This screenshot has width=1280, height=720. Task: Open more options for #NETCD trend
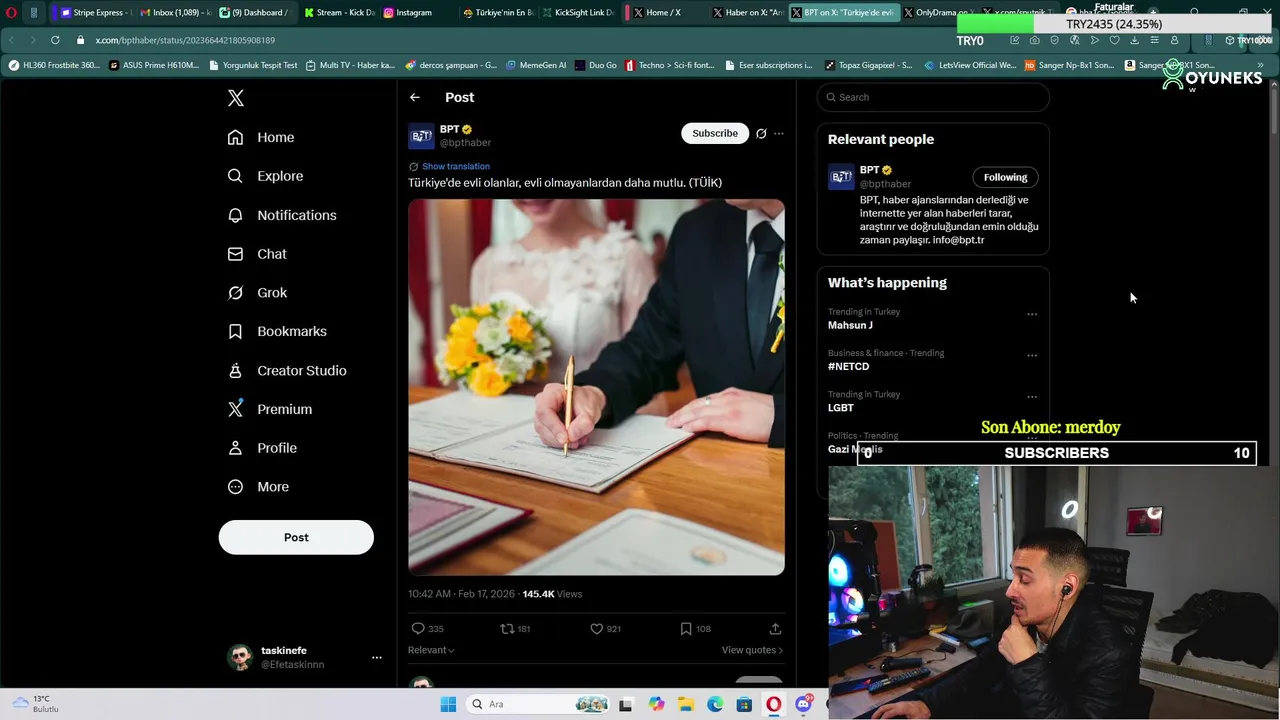pos(1032,355)
